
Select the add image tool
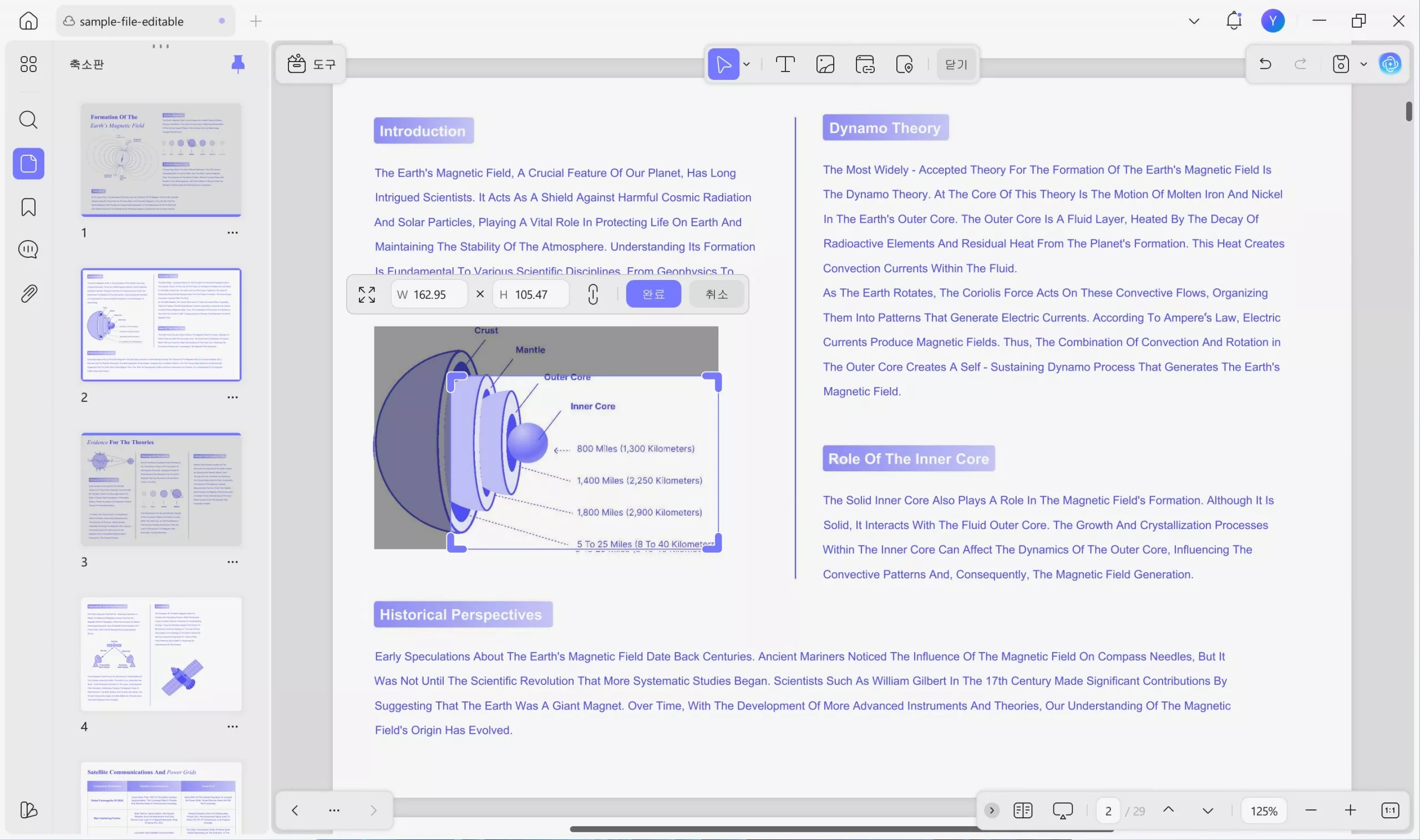[825, 64]
